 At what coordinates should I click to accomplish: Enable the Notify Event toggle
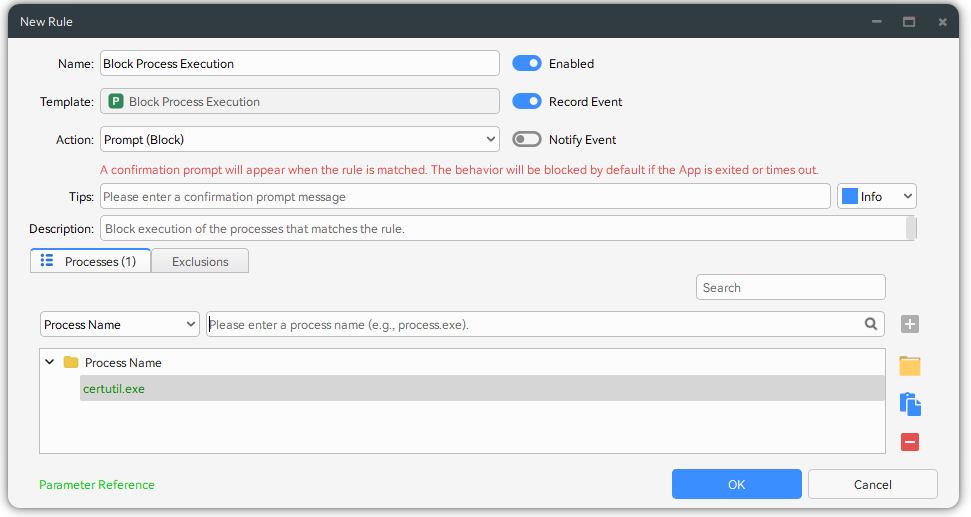point(527,140)
